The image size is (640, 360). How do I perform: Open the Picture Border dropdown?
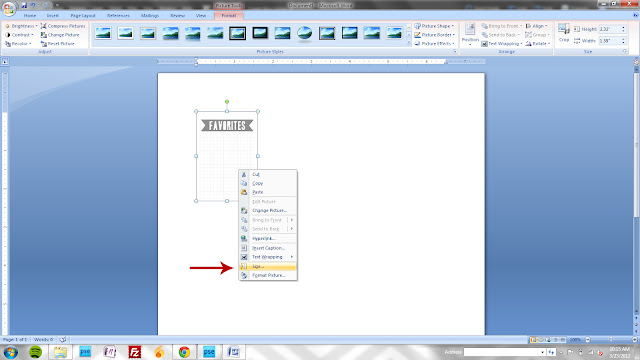(x=435, y=35)
